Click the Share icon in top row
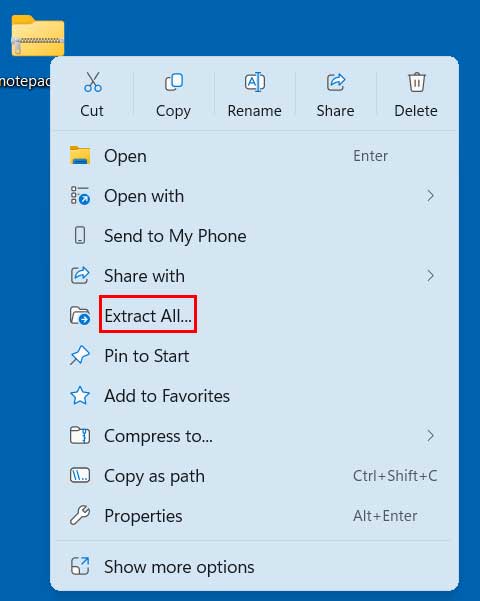 pyautogui.click(x=336, y=82)
